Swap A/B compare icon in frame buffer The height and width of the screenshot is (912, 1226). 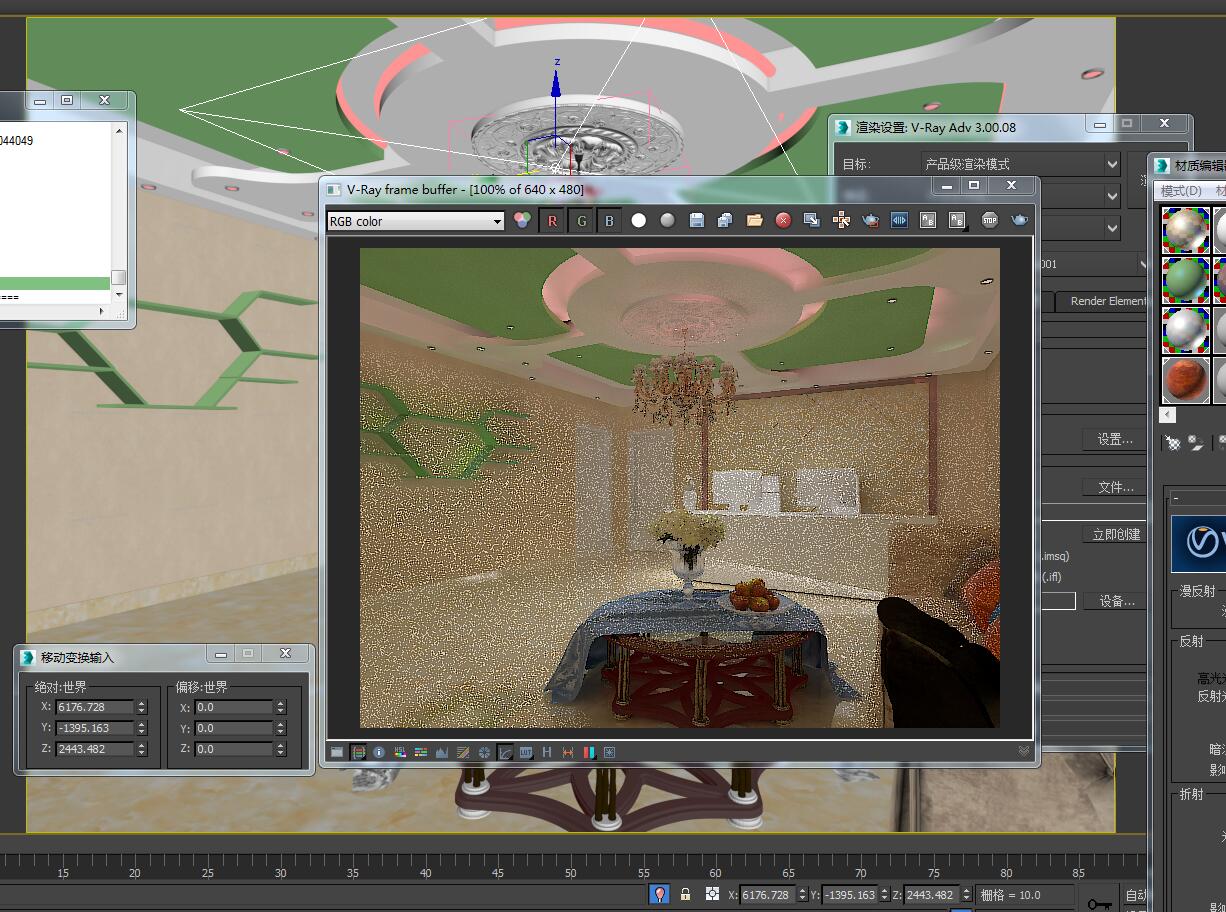[928, 221]
